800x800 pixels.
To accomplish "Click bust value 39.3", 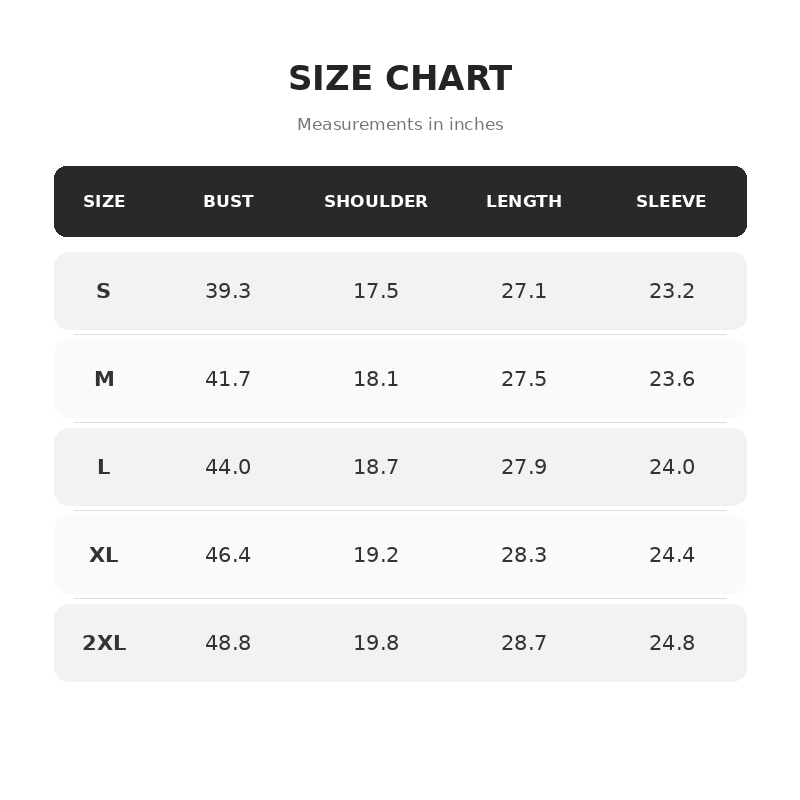I will pos(228,291).
